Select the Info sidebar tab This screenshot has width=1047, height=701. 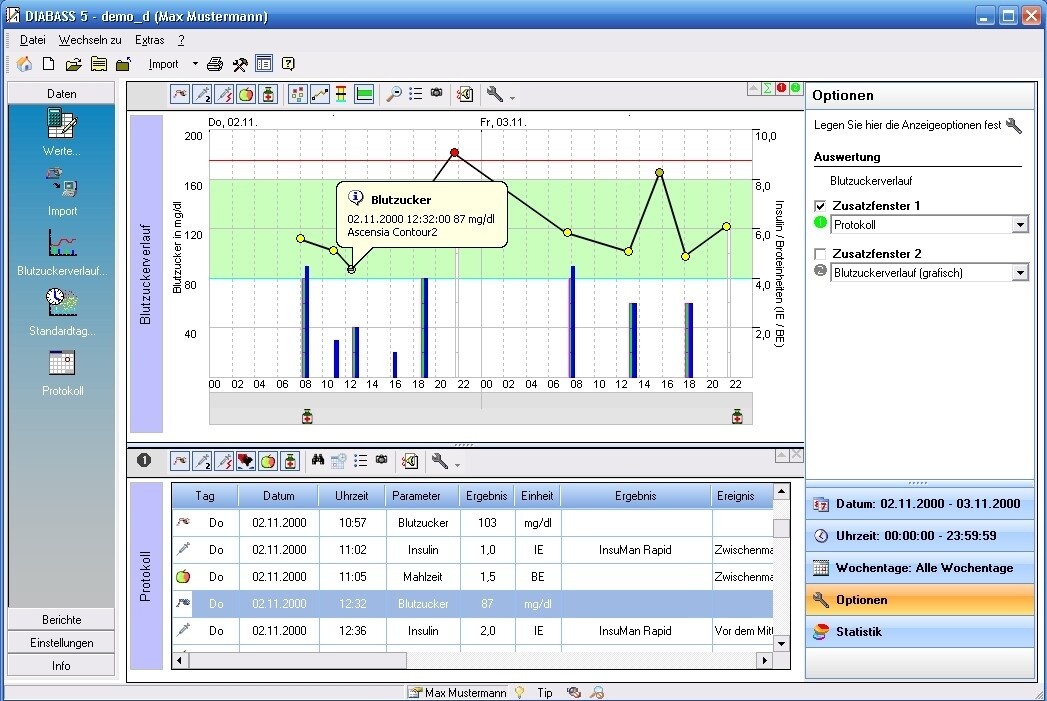click(61, 666)
